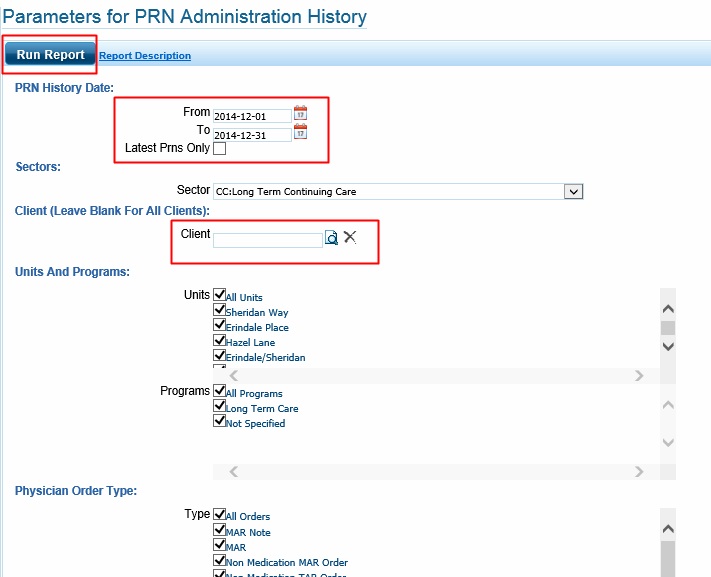This screenshot has width=711, height=577.
Task: Click the Run Report button
Action: [50, 55]
